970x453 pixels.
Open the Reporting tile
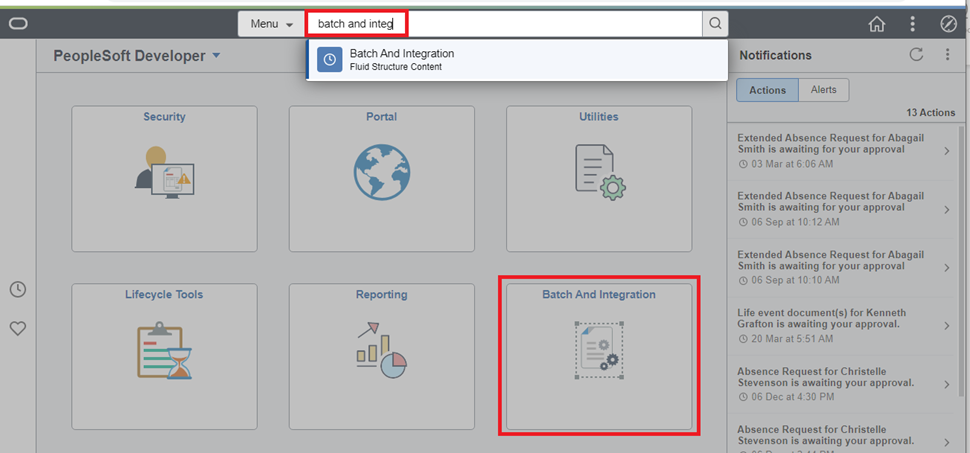pyautogui.click(x=381, y=356)
